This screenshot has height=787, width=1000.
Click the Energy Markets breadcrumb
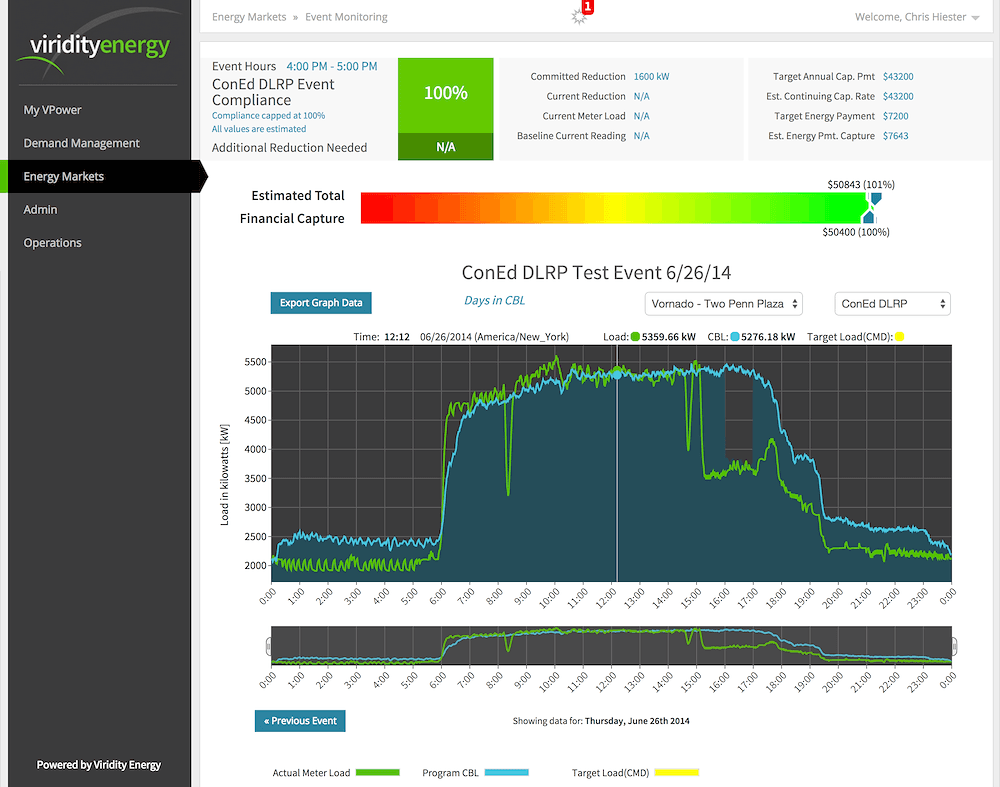pyautogui.click(x=249, y=17)
